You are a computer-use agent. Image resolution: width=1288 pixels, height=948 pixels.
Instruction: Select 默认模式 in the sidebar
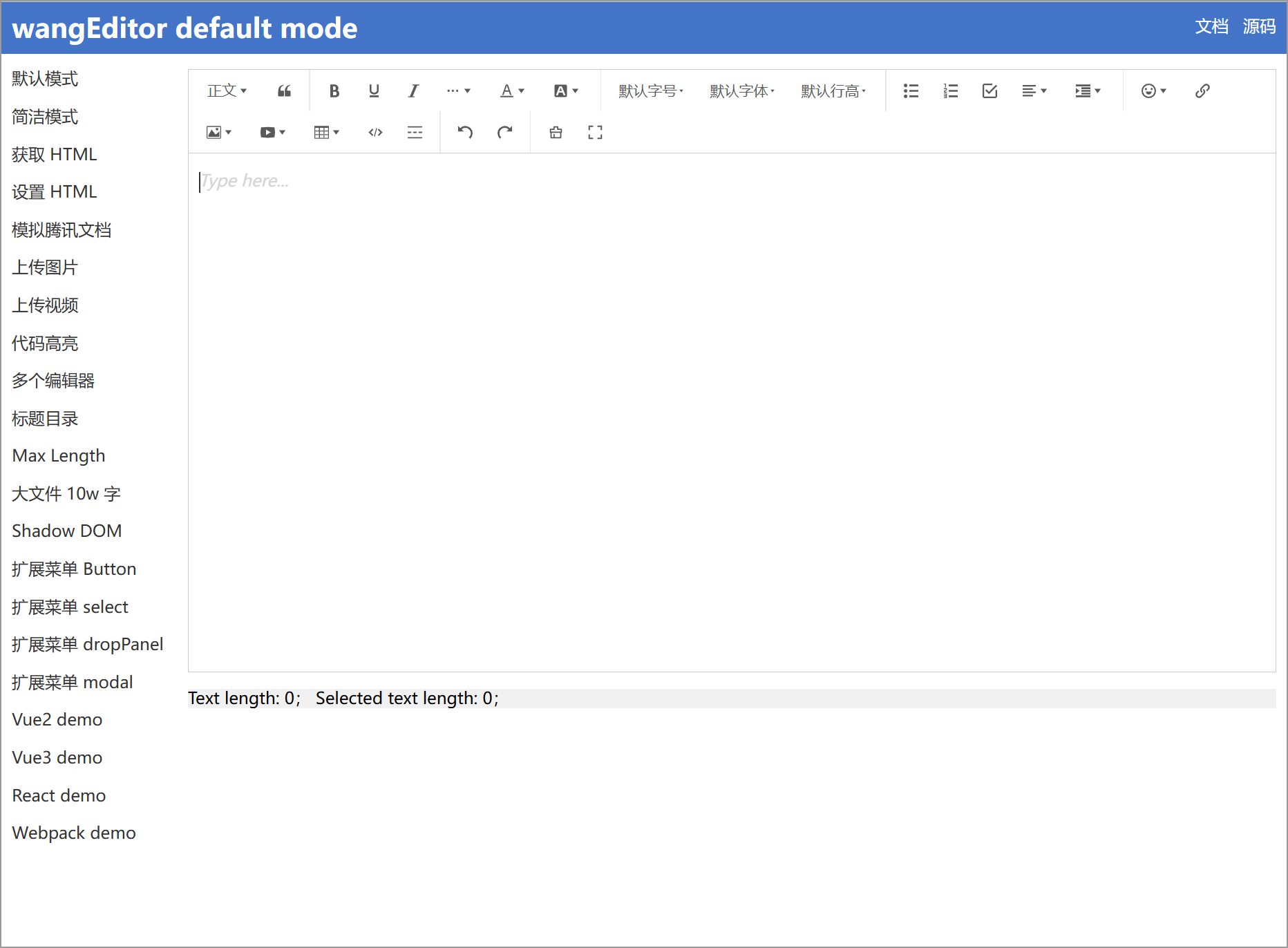[45, 79]
